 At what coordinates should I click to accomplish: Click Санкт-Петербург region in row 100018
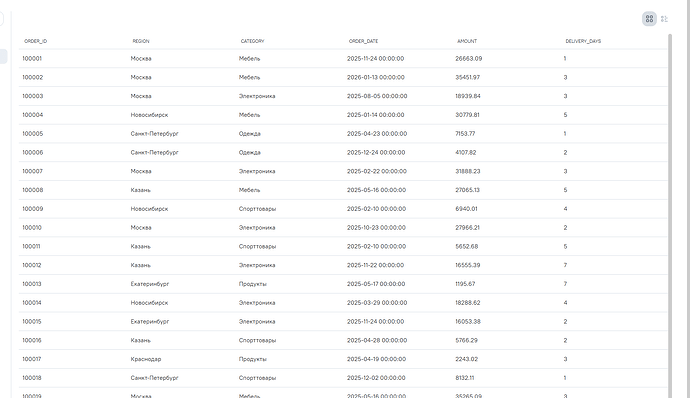(154, 378)
